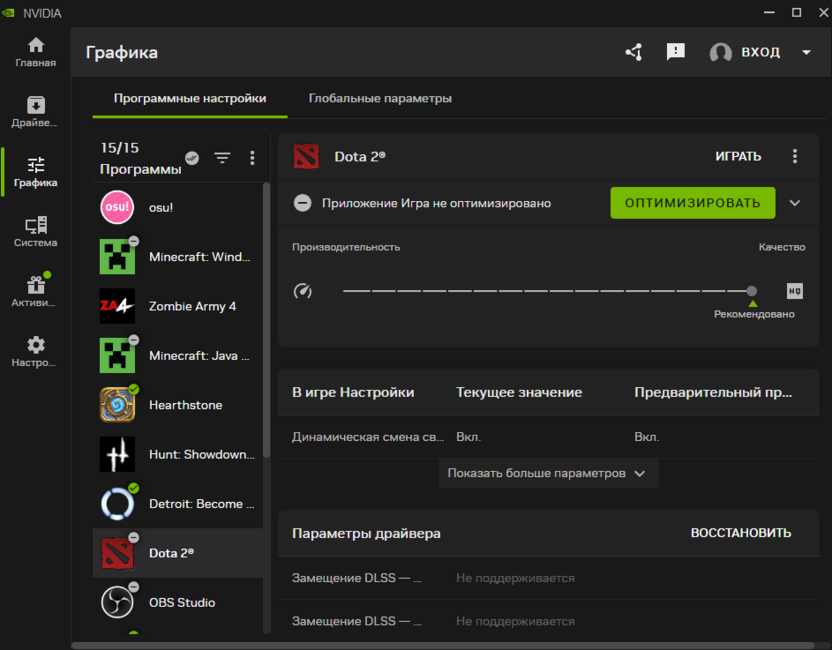The width and height of the screenshot is (832, 650).
Task: Expand Показать больше параметров
Action: (x=548, y=473)
